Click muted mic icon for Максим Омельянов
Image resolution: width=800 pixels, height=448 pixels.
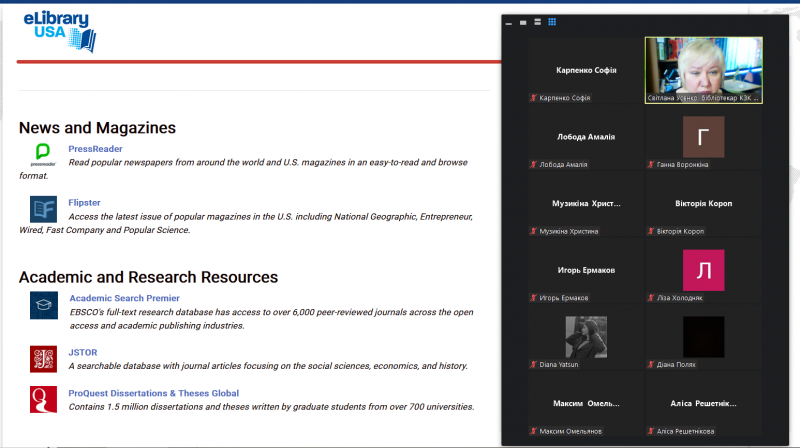point(534,431)
